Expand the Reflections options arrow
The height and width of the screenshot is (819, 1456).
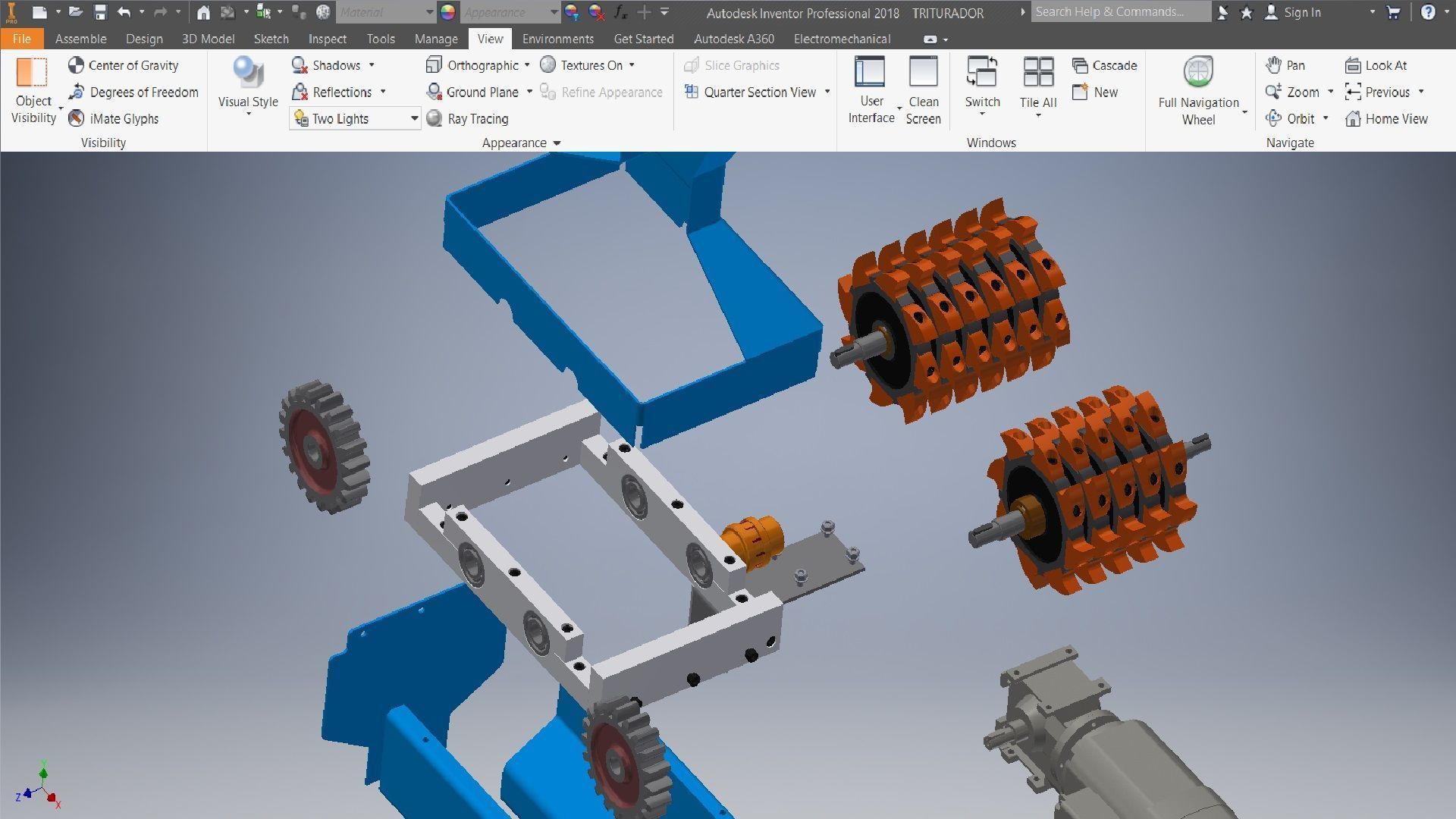point(383,92)
